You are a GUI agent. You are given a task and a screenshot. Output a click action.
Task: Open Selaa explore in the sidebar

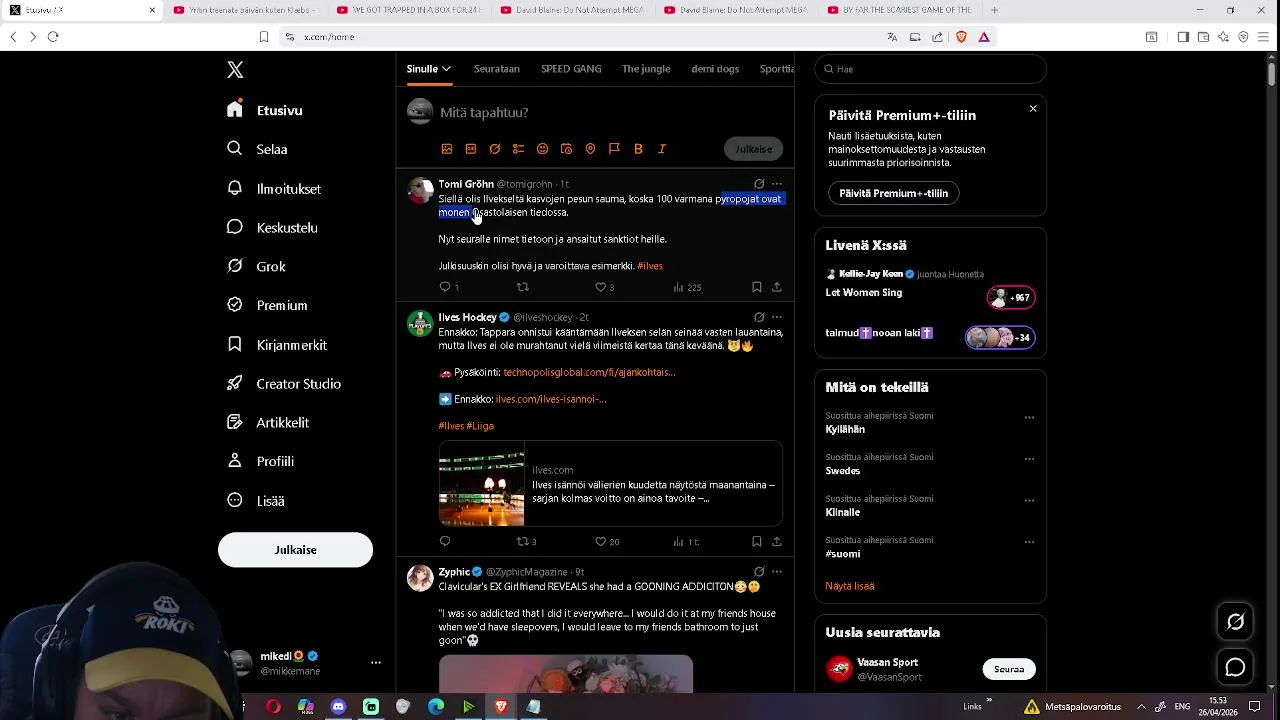pyautogui.click(x=257, y=149)
